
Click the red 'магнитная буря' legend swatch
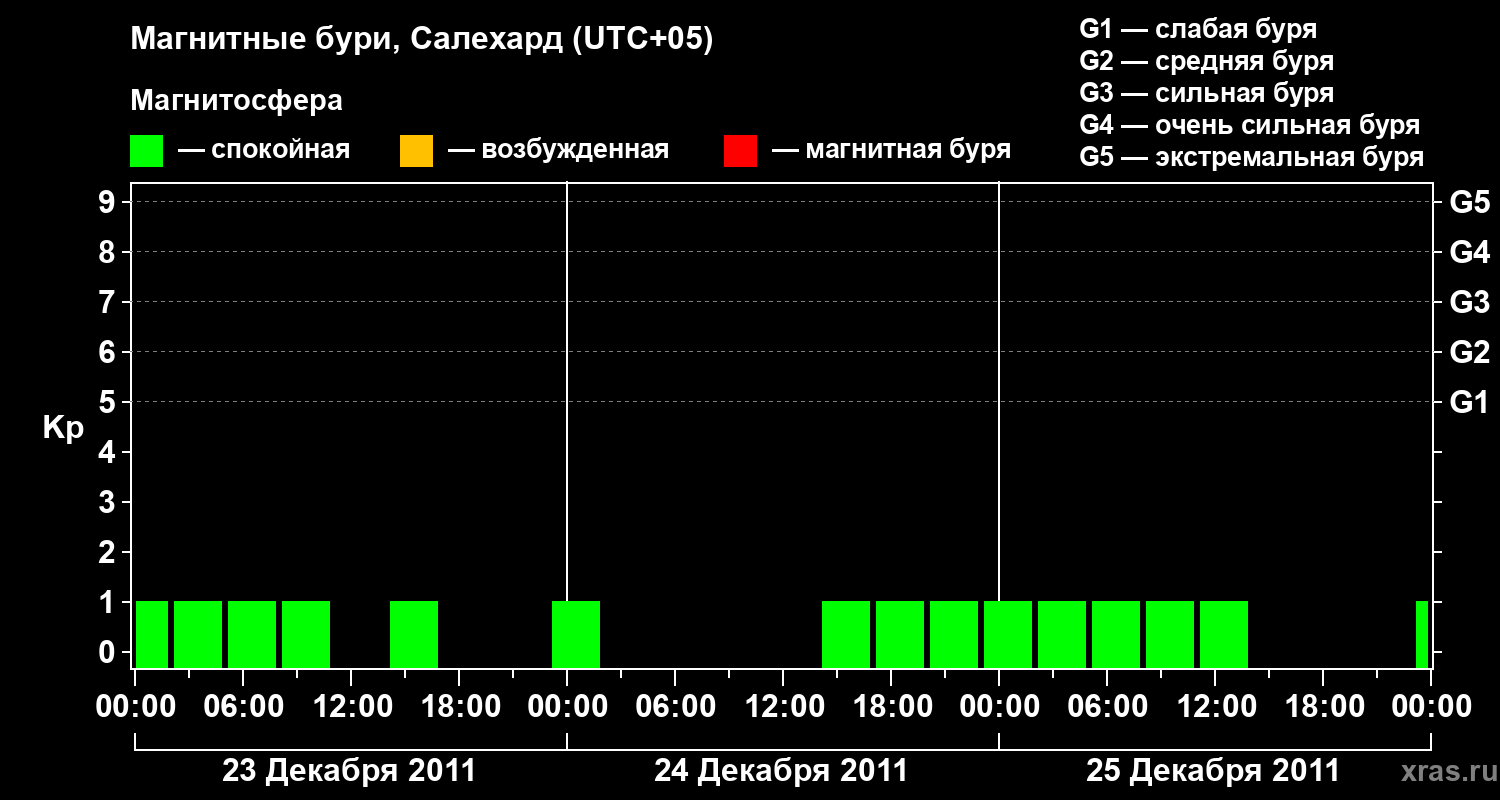tap(740, 150)
